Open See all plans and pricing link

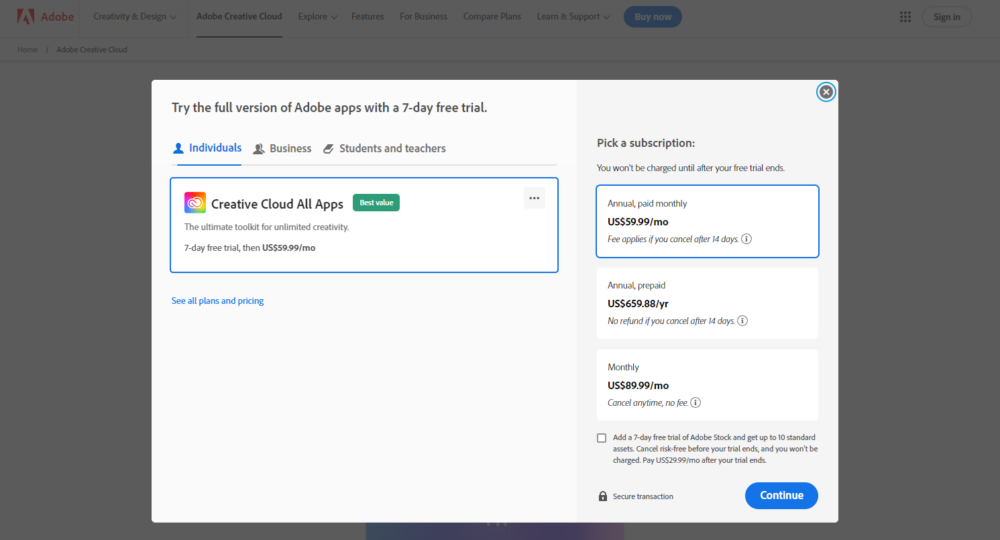[217, 301]
